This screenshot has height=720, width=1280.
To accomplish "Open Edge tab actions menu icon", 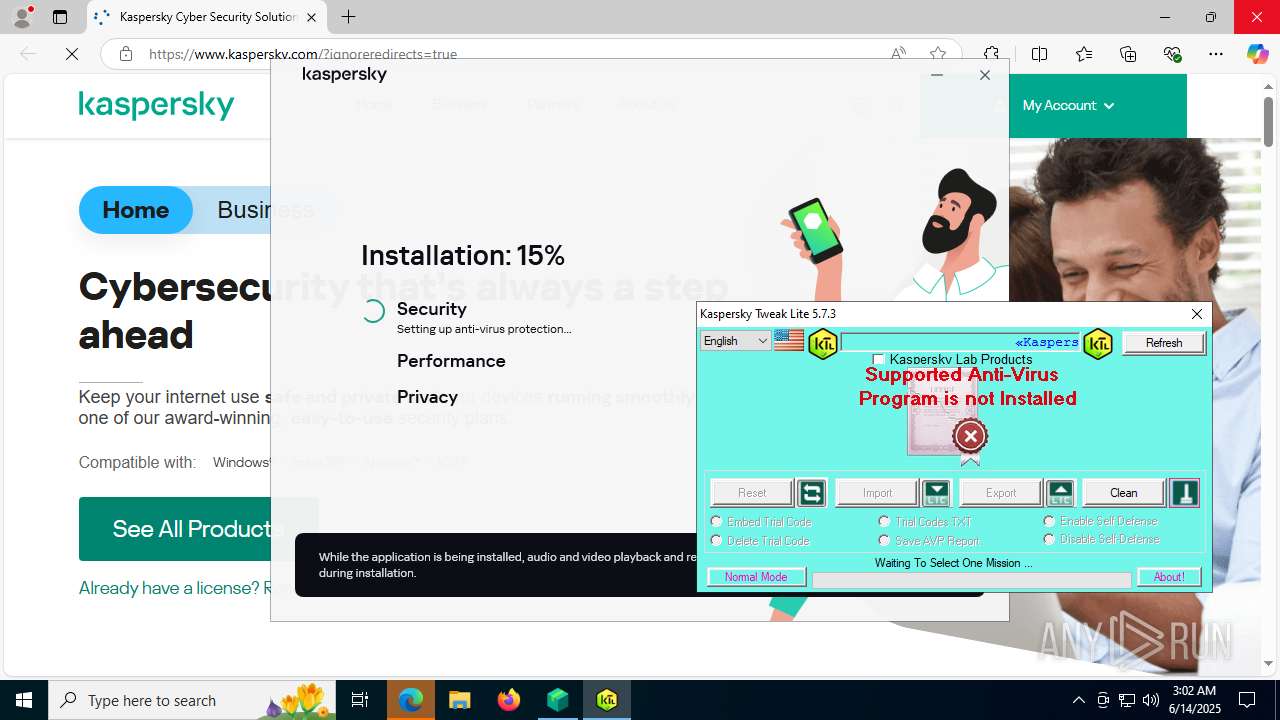I will coord(60,17).
